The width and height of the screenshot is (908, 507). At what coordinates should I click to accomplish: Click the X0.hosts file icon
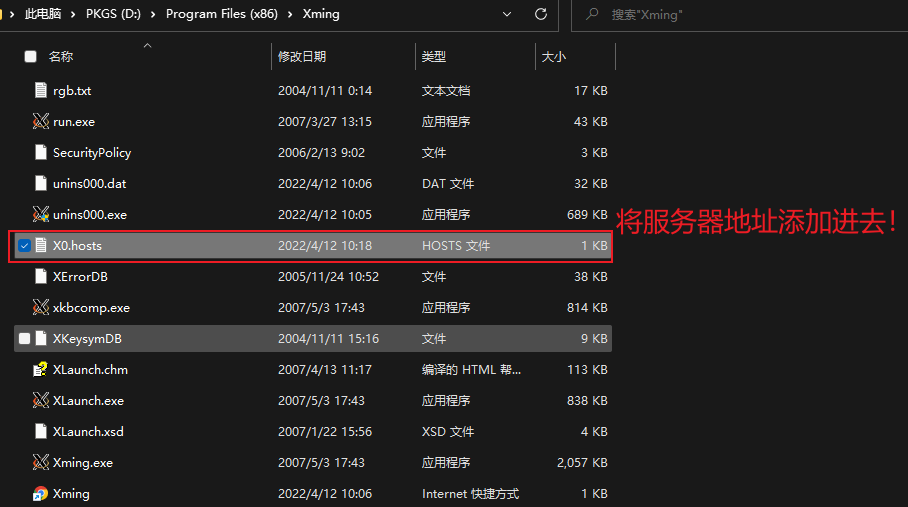pos(41,245)
